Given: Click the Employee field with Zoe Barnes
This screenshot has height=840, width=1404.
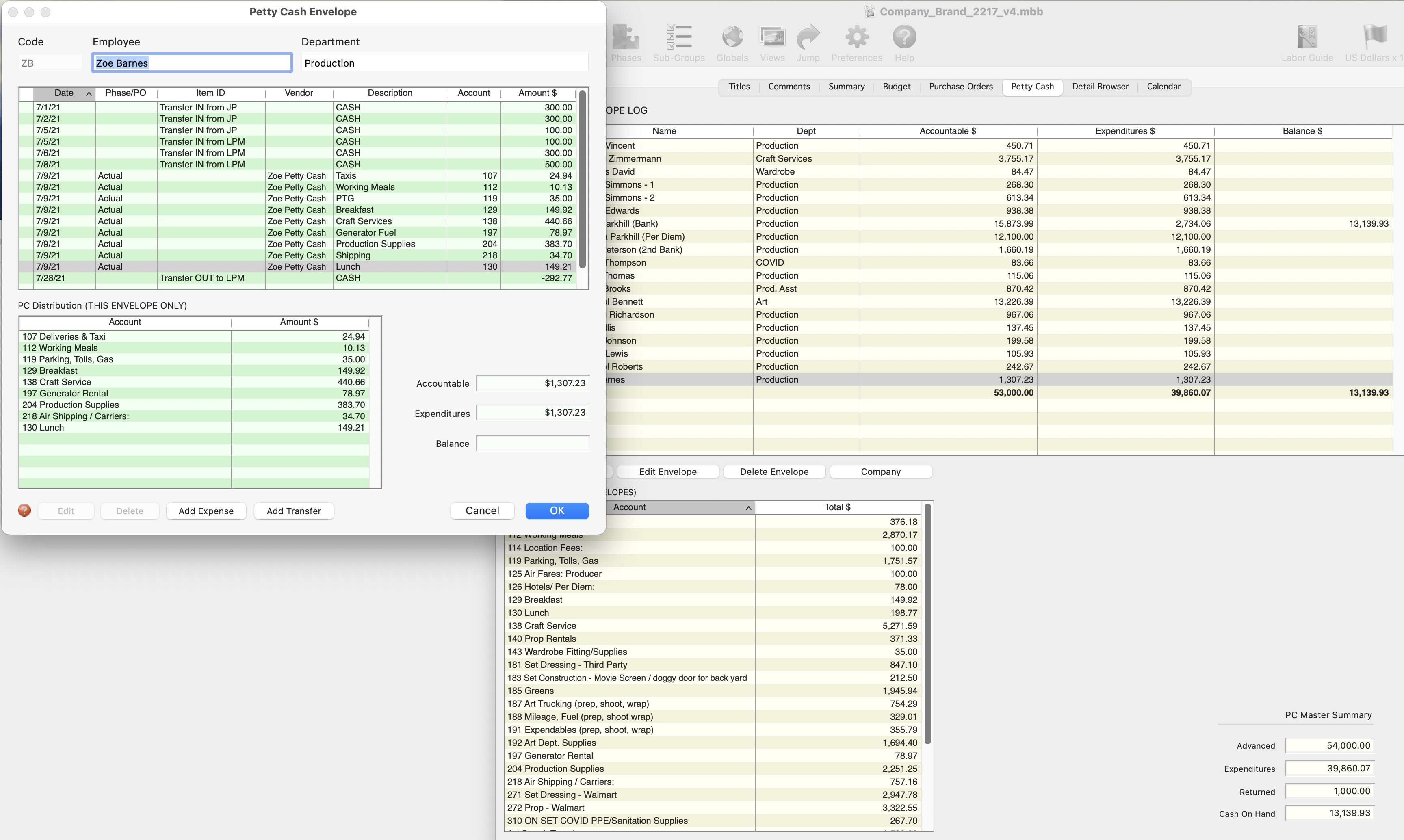Looking at the screenshot, I should [x=192, y=63].
